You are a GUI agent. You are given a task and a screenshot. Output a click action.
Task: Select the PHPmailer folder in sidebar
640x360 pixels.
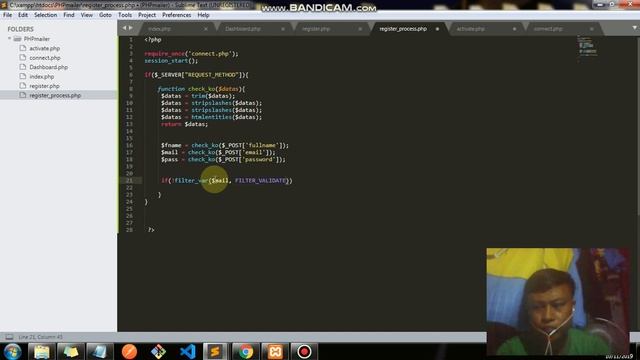pyautogui.click(x=36, y=39)
